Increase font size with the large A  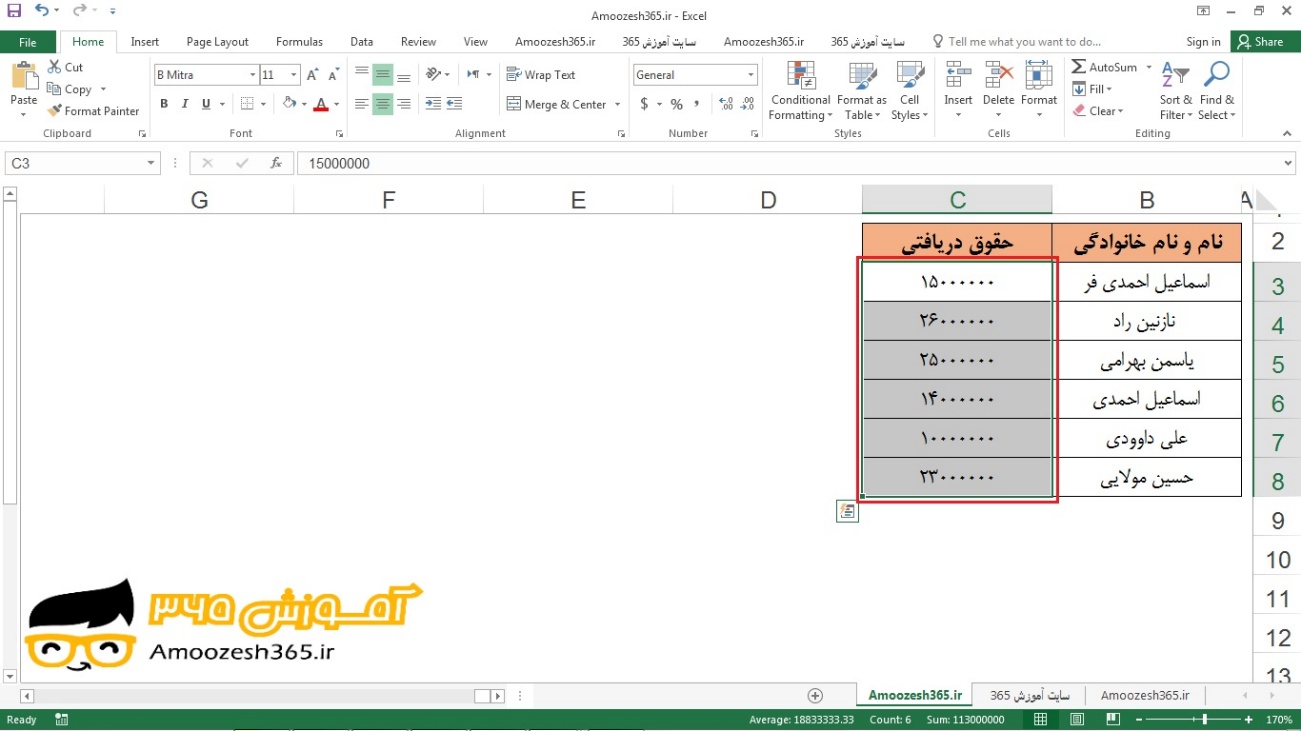(313, 75)
